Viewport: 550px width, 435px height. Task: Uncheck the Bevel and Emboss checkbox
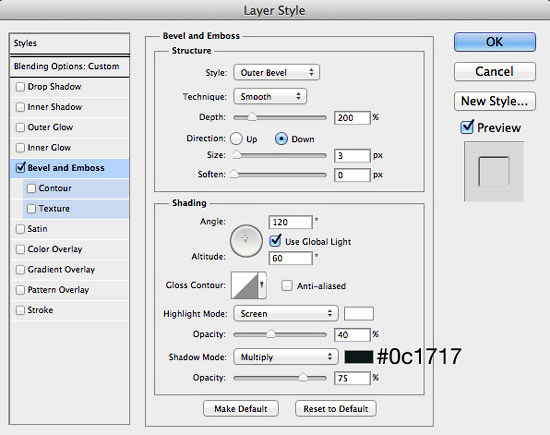(21, 167)
